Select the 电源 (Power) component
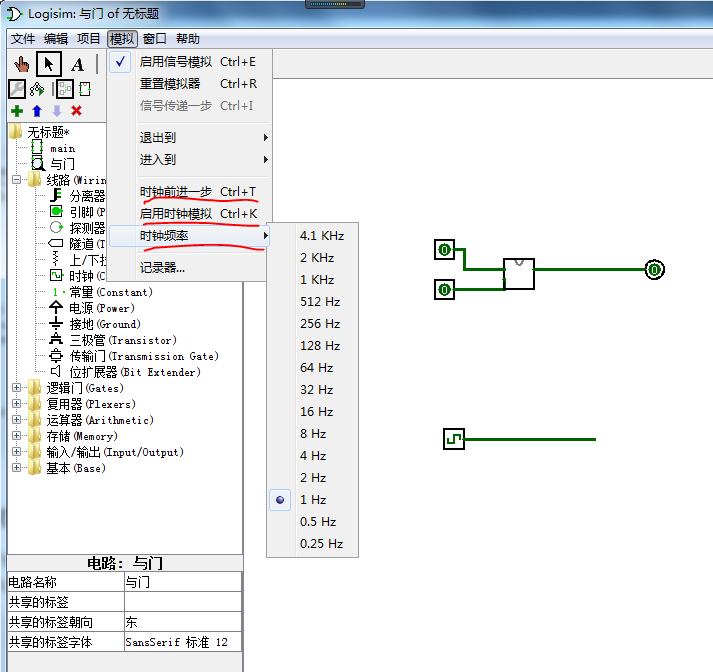The image size is (713, 672). [x=92, y=308]
